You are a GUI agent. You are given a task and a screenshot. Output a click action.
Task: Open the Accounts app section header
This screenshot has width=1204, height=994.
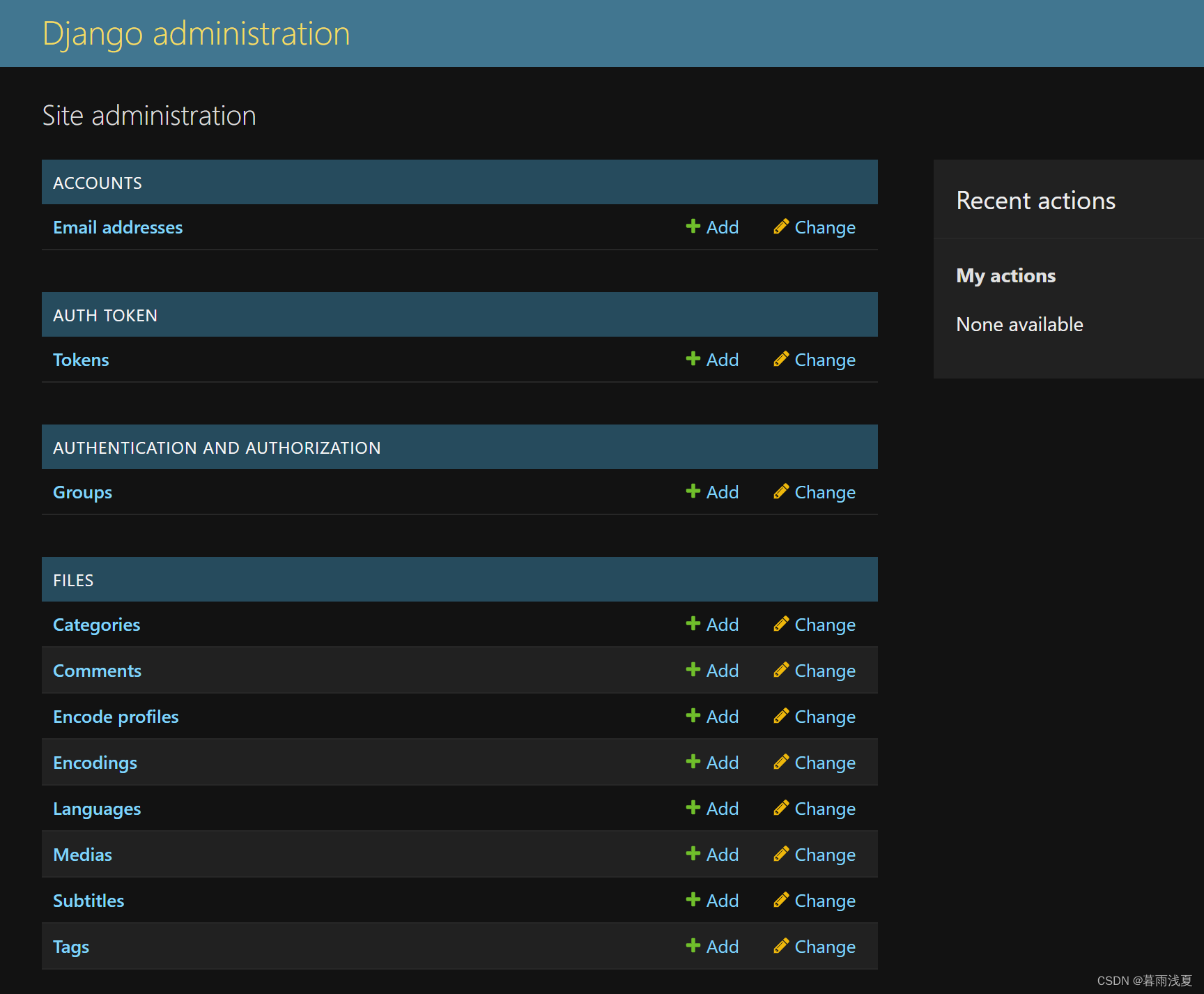click(98, 183)
